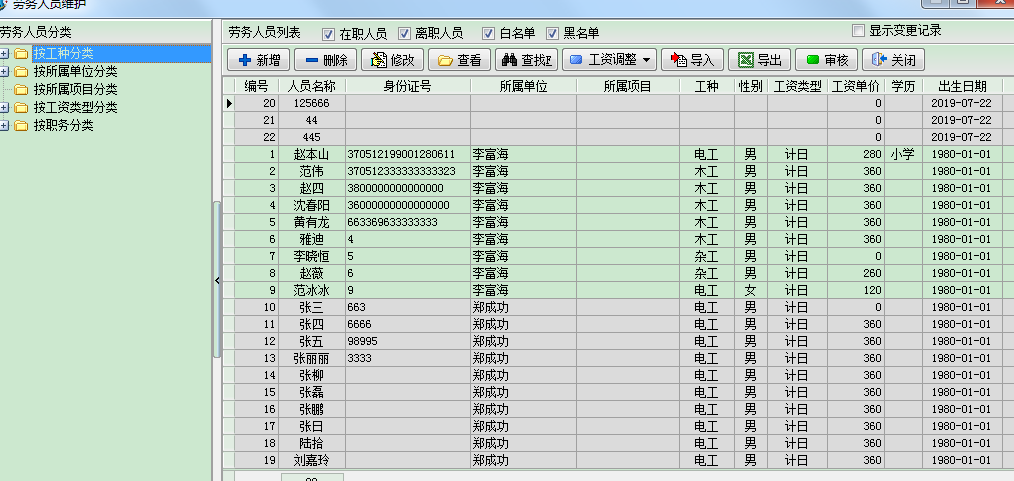The image size is (1014, 481).
Task: Expand the 按工种分类 tree node
Action: (x=5, y=53)
